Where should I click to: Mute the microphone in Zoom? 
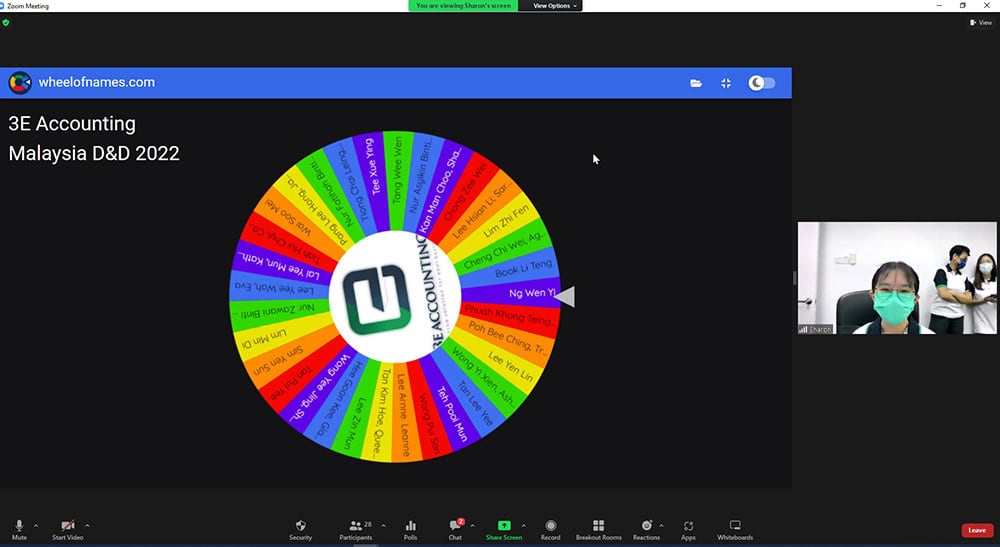coord(19,529)
